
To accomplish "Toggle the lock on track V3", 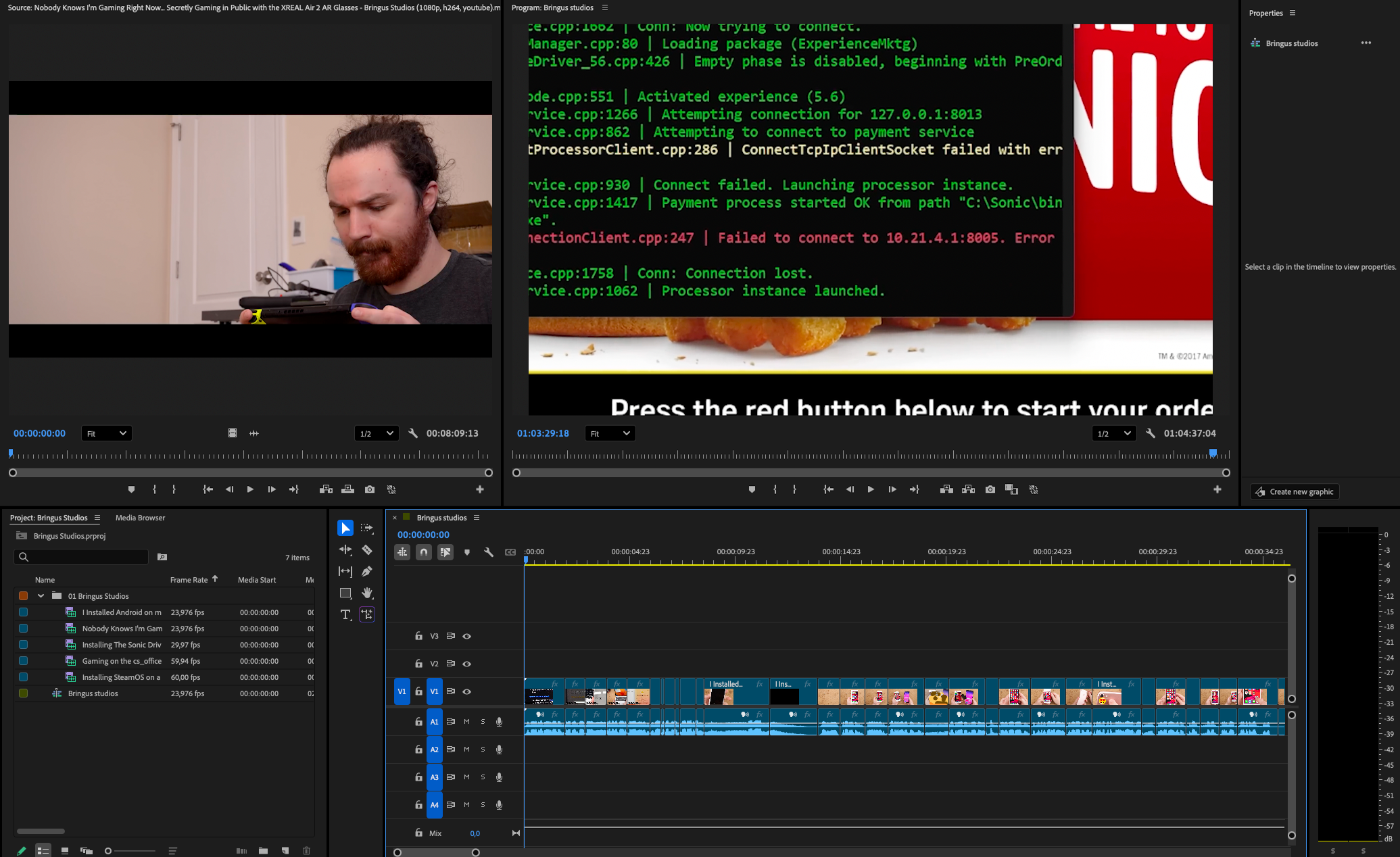I will pos(418,636).
